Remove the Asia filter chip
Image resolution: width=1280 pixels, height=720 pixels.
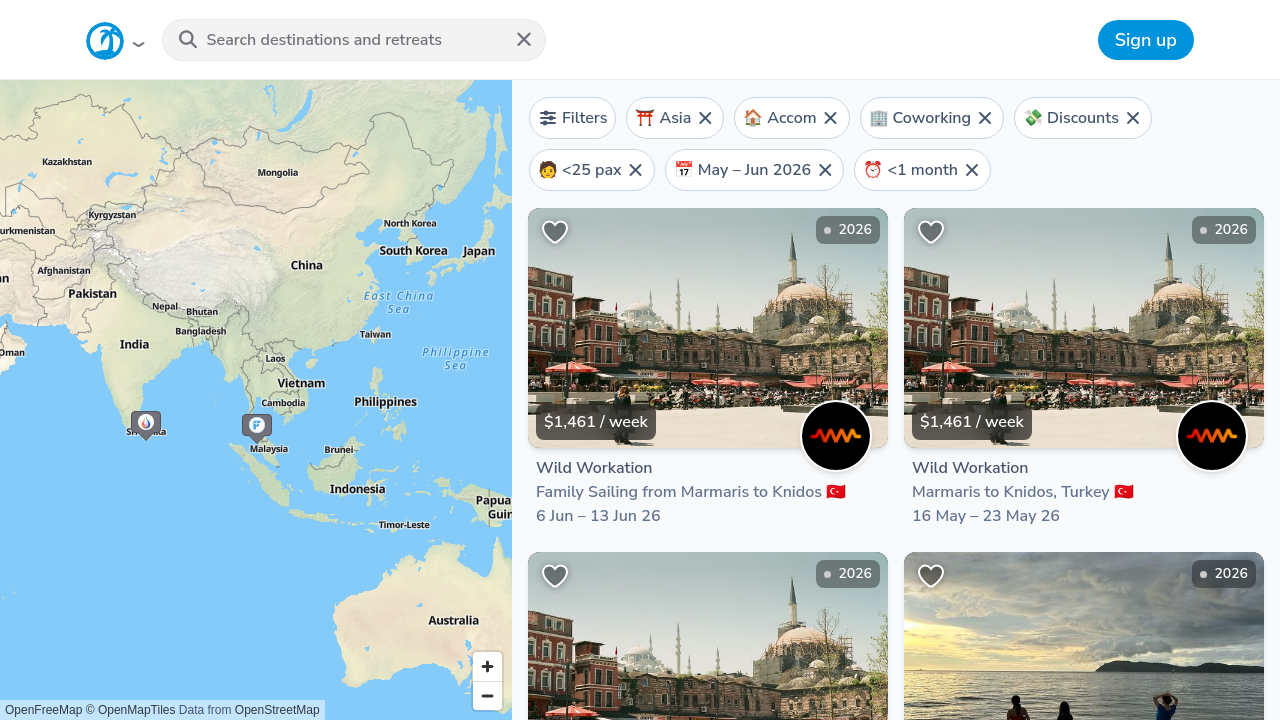(705, 118)
